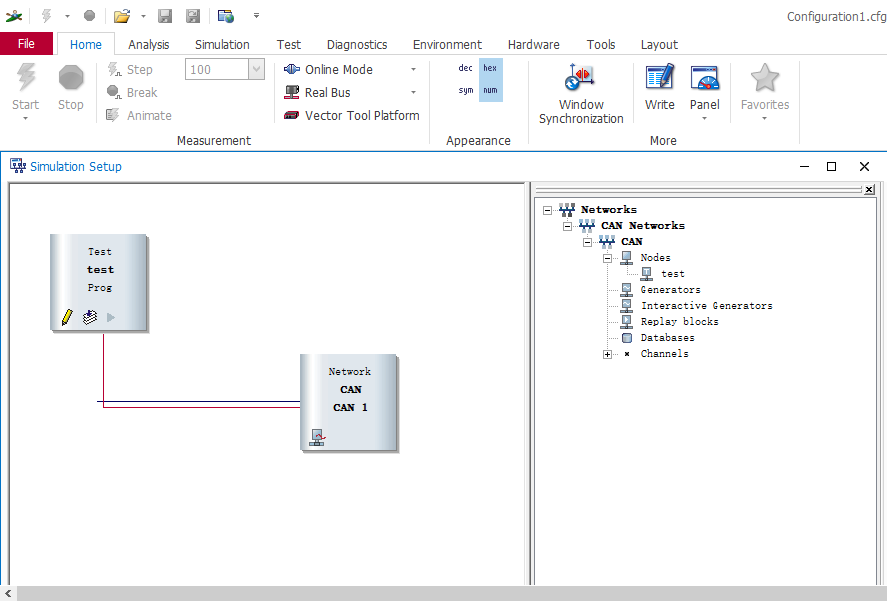Viewport: 887px width, 601px height.
Task: Select Online Mode in ribbon
Action: [328, 70]
